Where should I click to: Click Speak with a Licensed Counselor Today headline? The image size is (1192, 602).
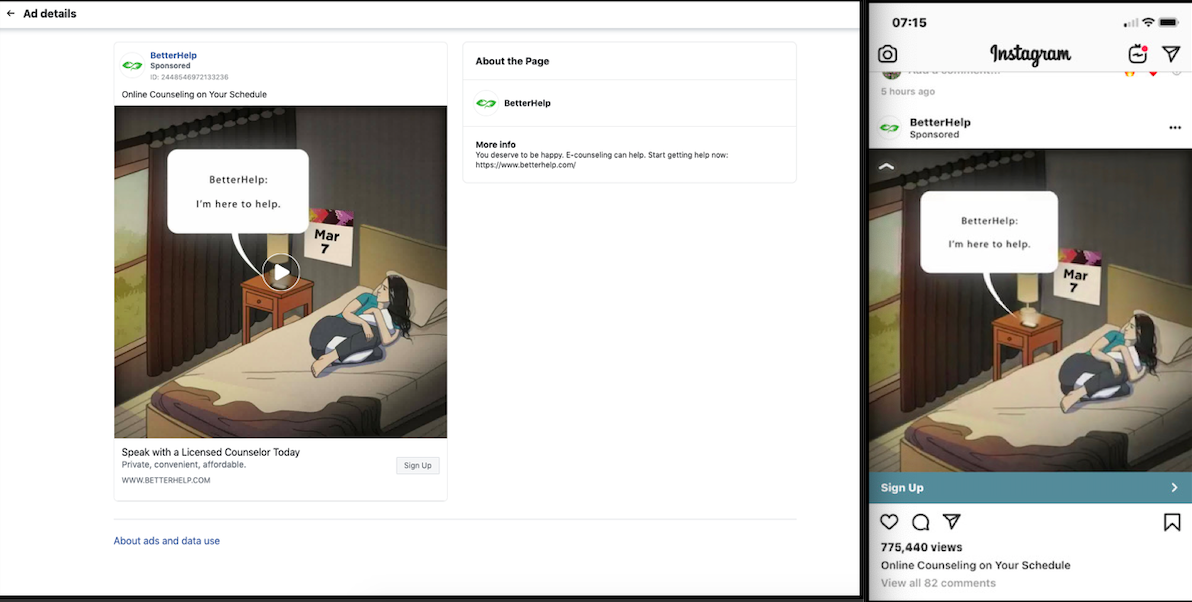pos(211,452)
